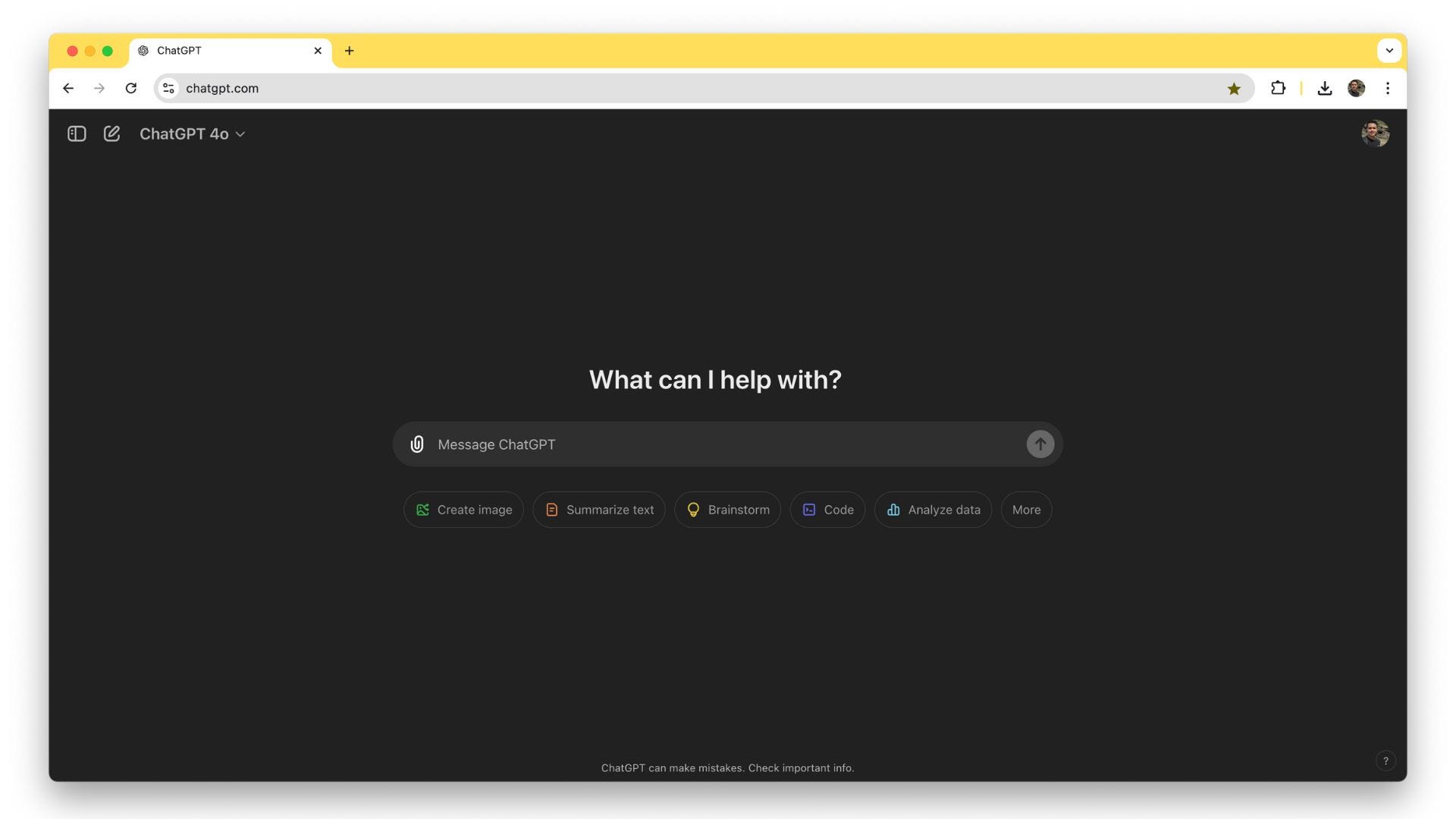Open the browser downloads icon
This screenshot has height=819, width=1456.
tap(1325, 89)
